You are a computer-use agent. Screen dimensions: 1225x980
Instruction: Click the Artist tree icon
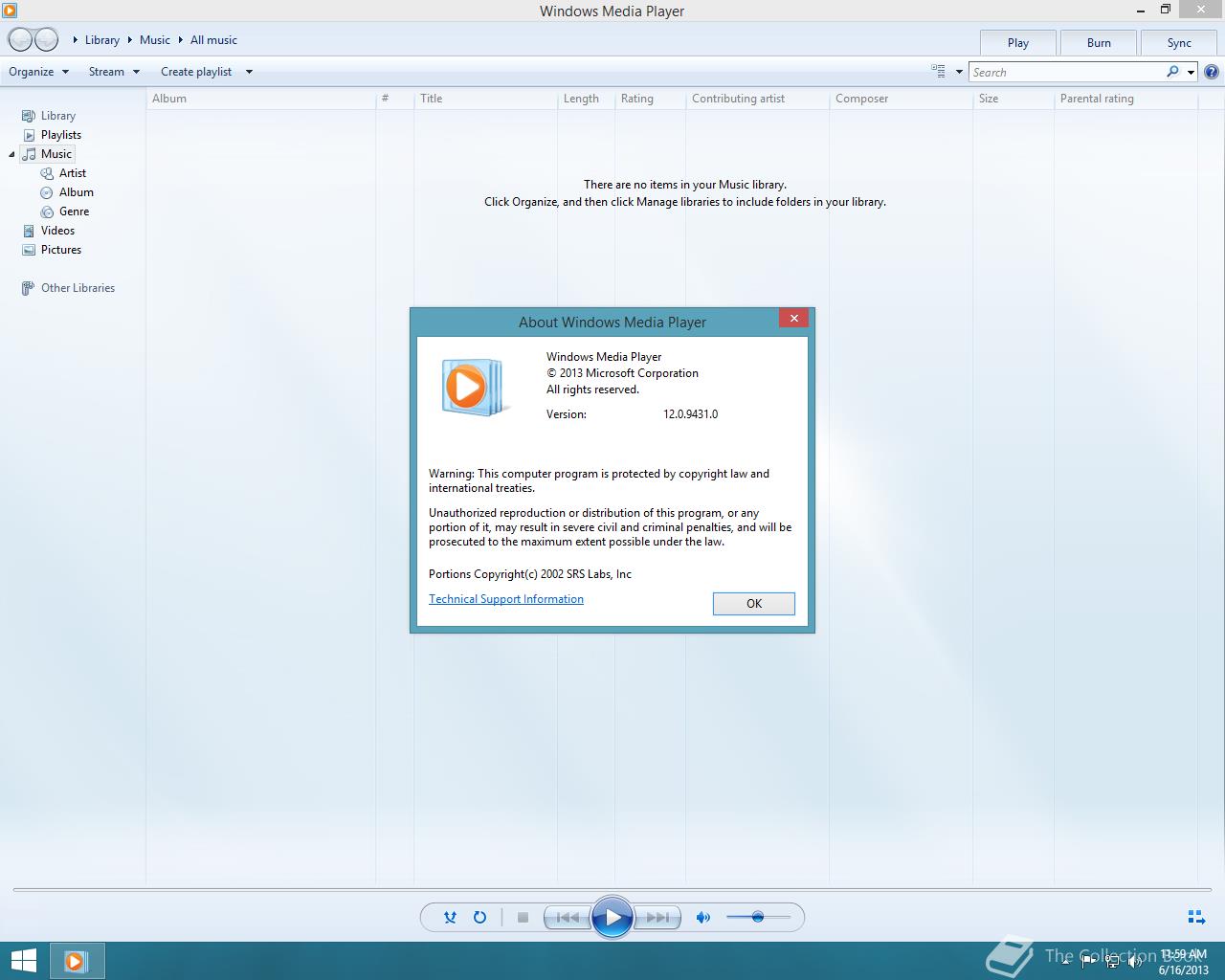(x=47, y=173)
